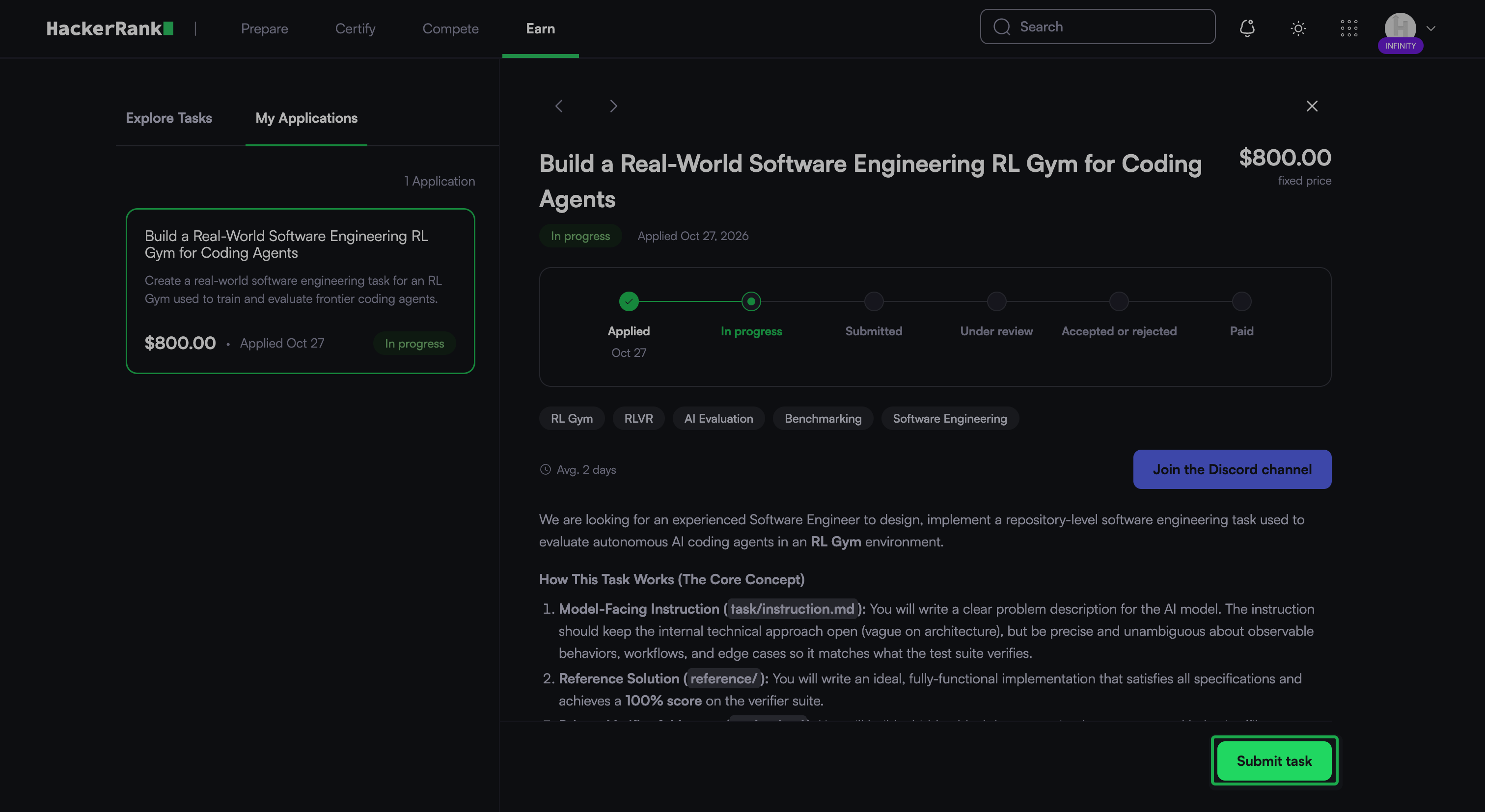Screen dimensions: 1485x812
Task: Open the Compete menu
Action: tap(451, 28)
